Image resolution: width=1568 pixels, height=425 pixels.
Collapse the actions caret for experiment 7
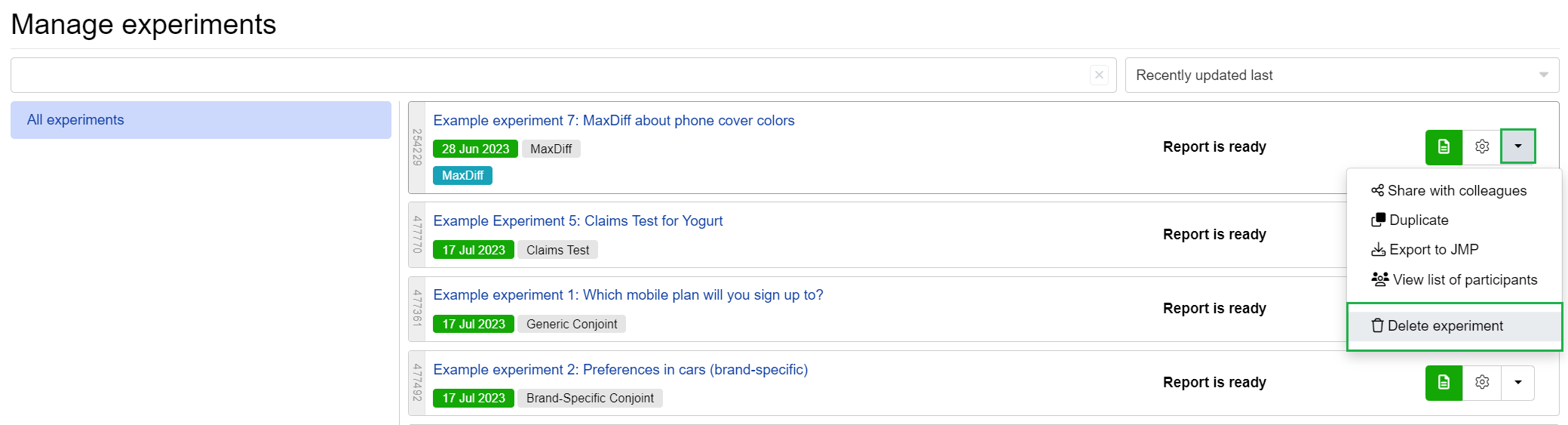tap(1518, 146)
